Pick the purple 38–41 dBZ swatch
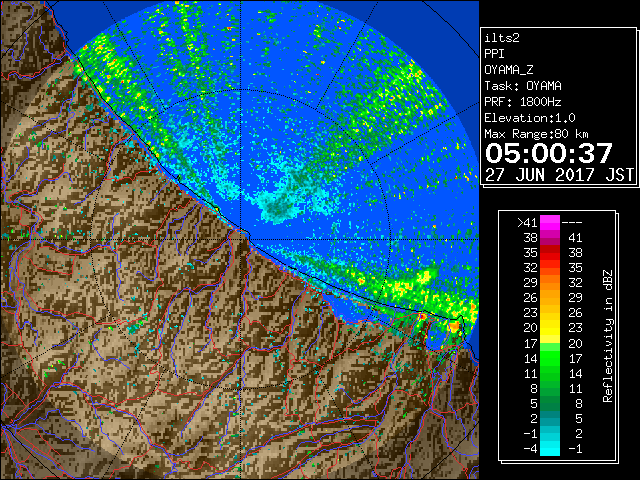 click(550, 238)
